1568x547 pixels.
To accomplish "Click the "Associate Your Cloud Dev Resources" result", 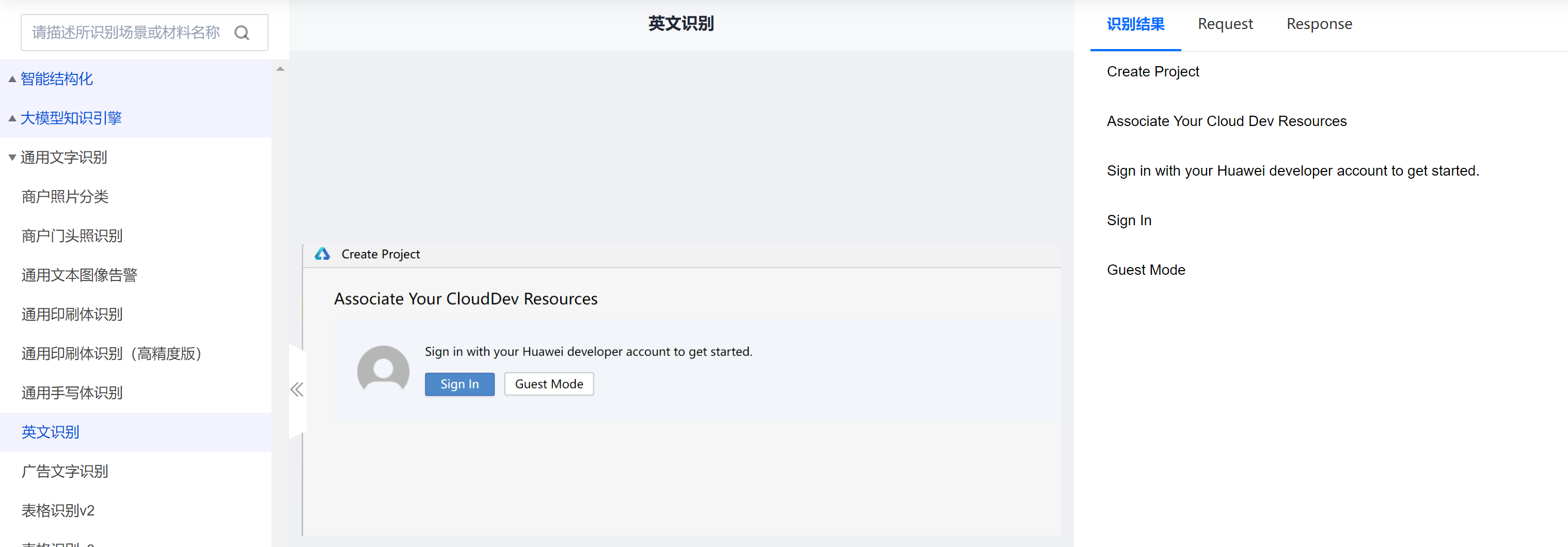I will pos(1227,121).
